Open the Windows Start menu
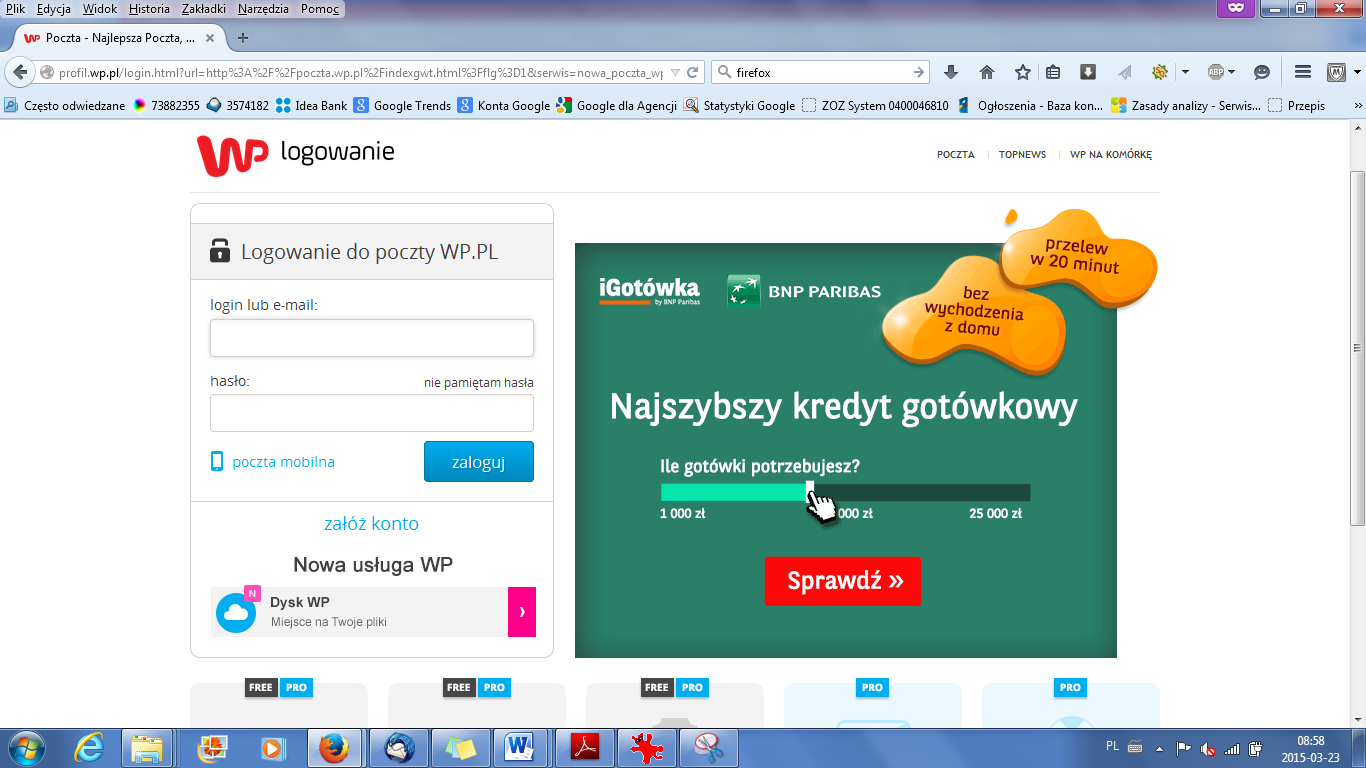The width and height of the screenshot is (1366, 768). [x=26, y=748]
